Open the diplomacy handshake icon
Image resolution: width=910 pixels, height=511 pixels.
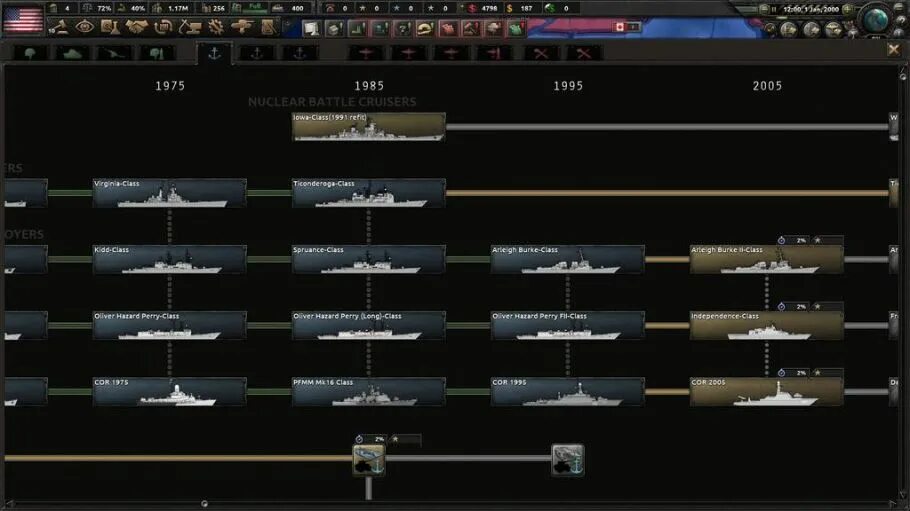(x=137, y=27)
